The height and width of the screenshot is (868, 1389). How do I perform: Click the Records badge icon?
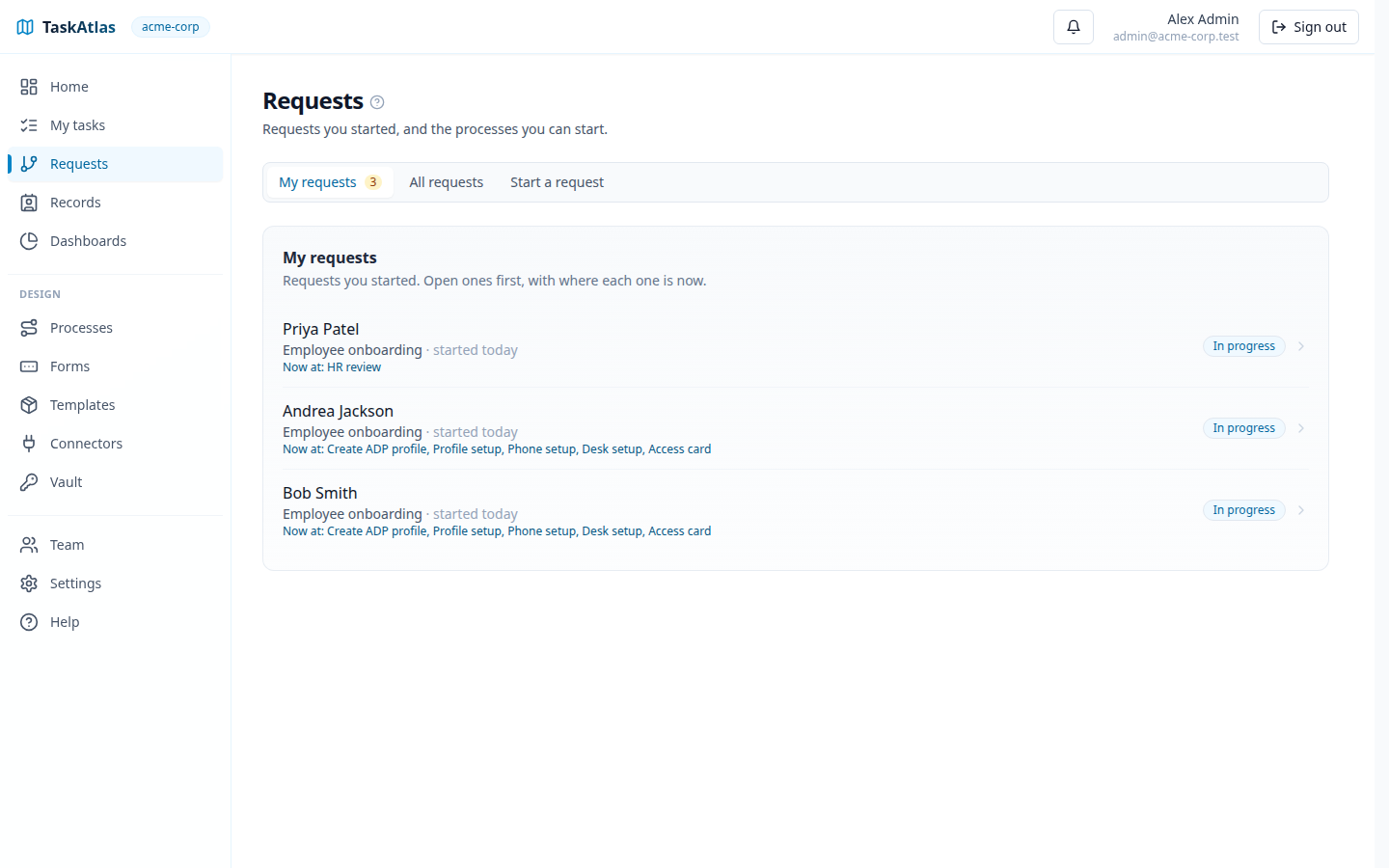(29, 203)
